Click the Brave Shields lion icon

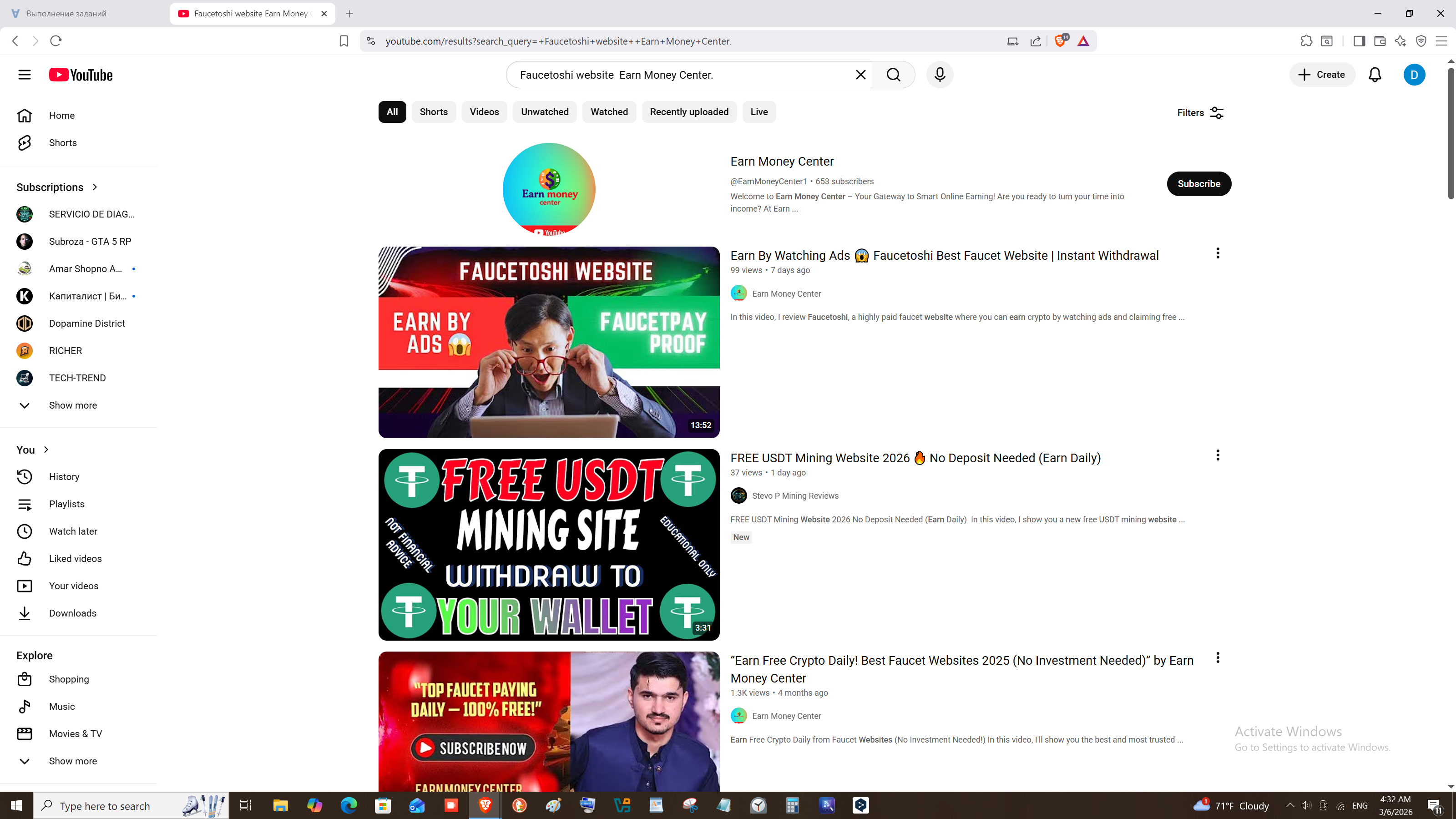[x=1060, y=40]
